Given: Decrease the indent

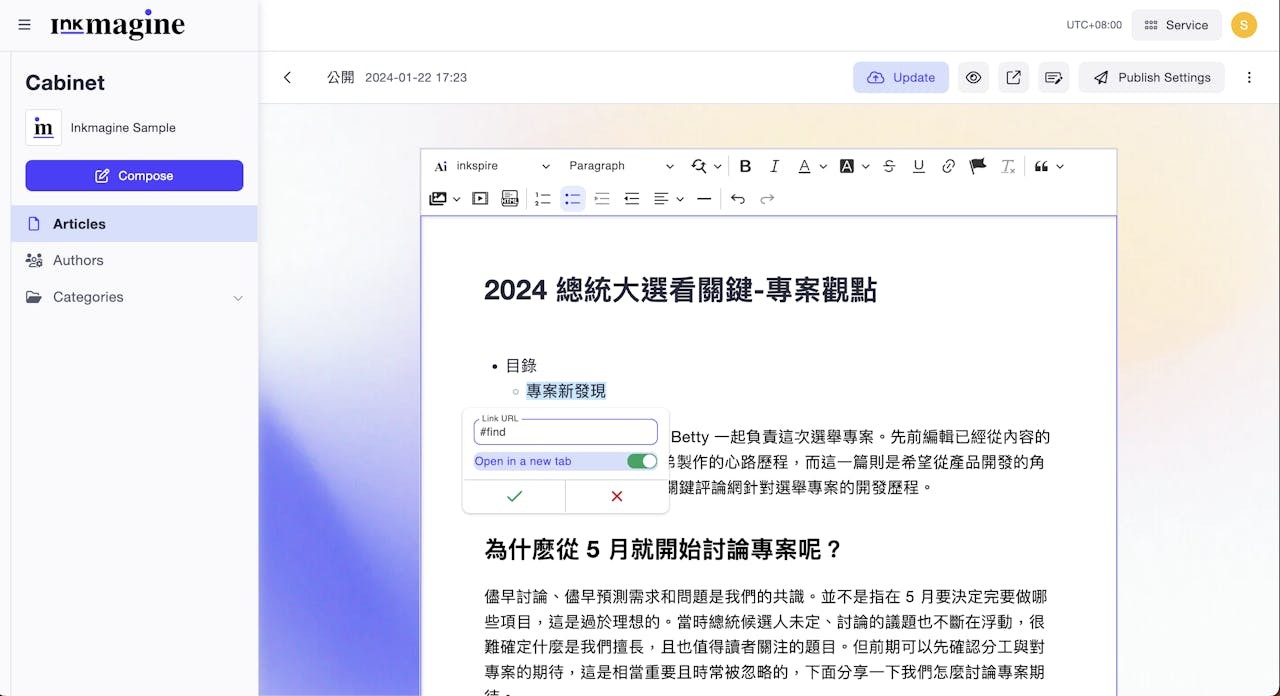Looking at the screenshot, I should pyautogui.click(x=631, y=199).
